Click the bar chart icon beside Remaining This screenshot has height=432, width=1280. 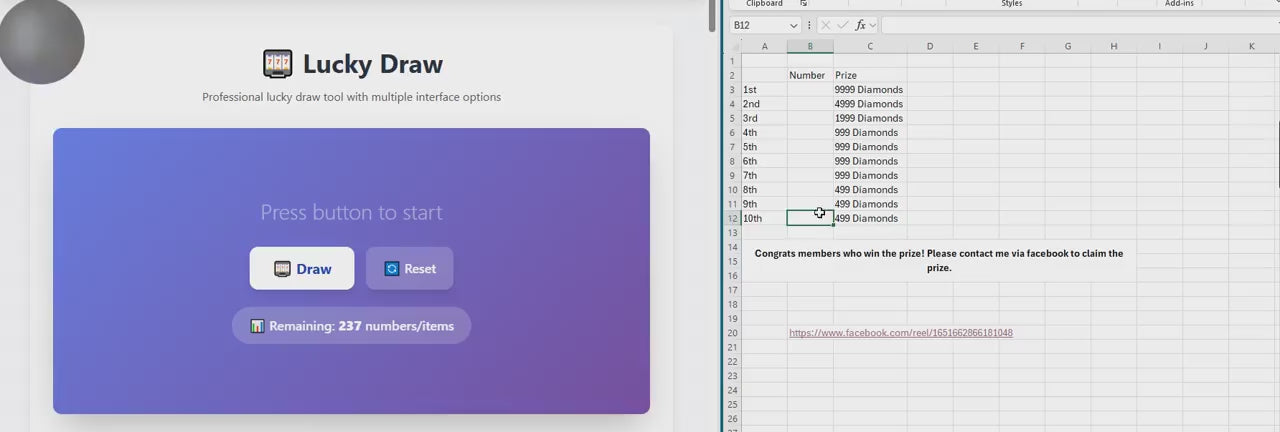[257, 326]
